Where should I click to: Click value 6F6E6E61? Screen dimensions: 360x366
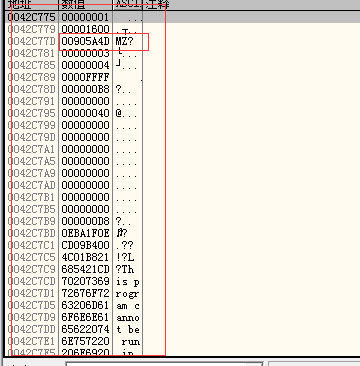[85, 318]
